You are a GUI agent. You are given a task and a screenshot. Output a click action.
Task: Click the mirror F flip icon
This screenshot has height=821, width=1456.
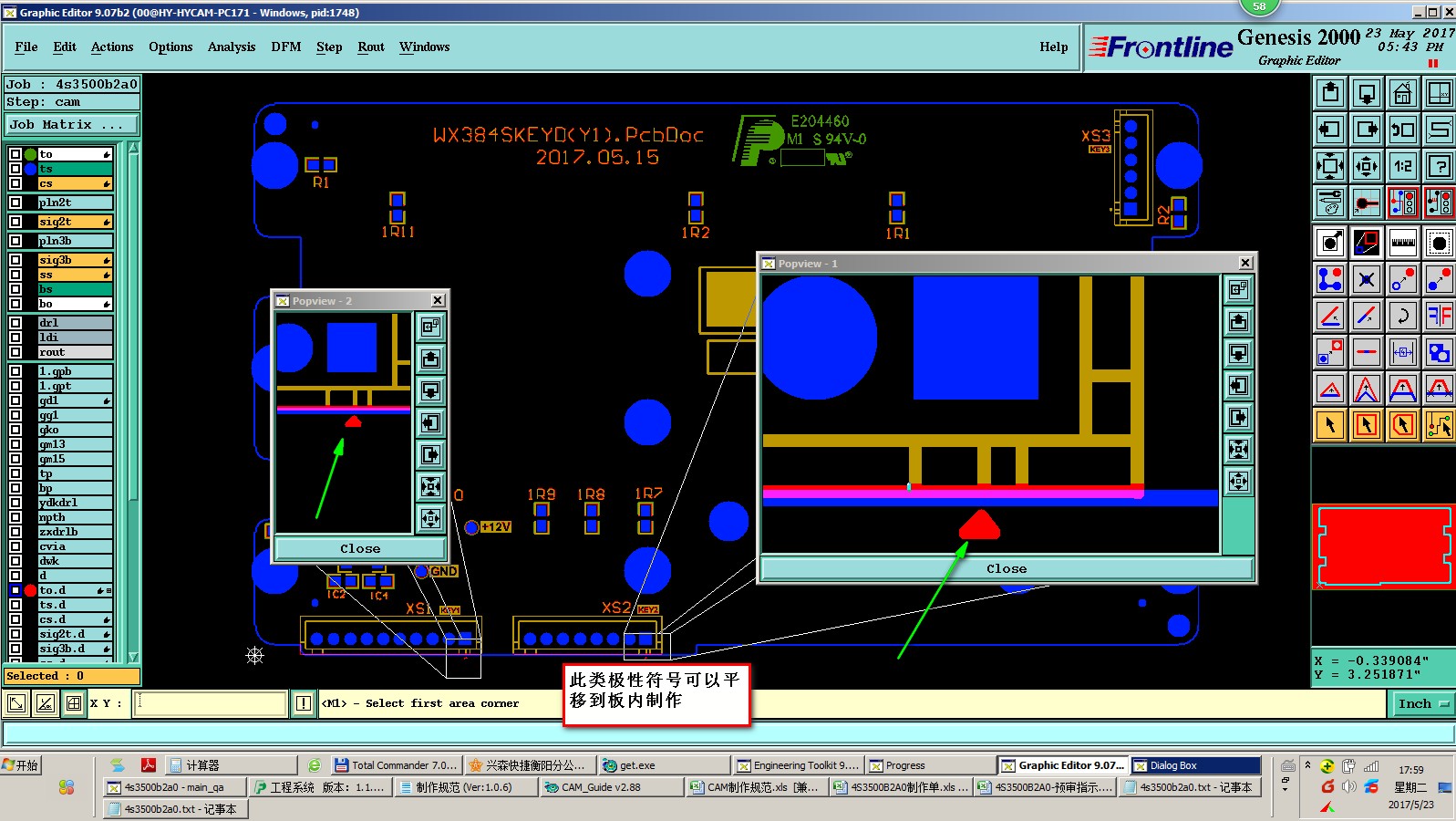click(1440, 316)
